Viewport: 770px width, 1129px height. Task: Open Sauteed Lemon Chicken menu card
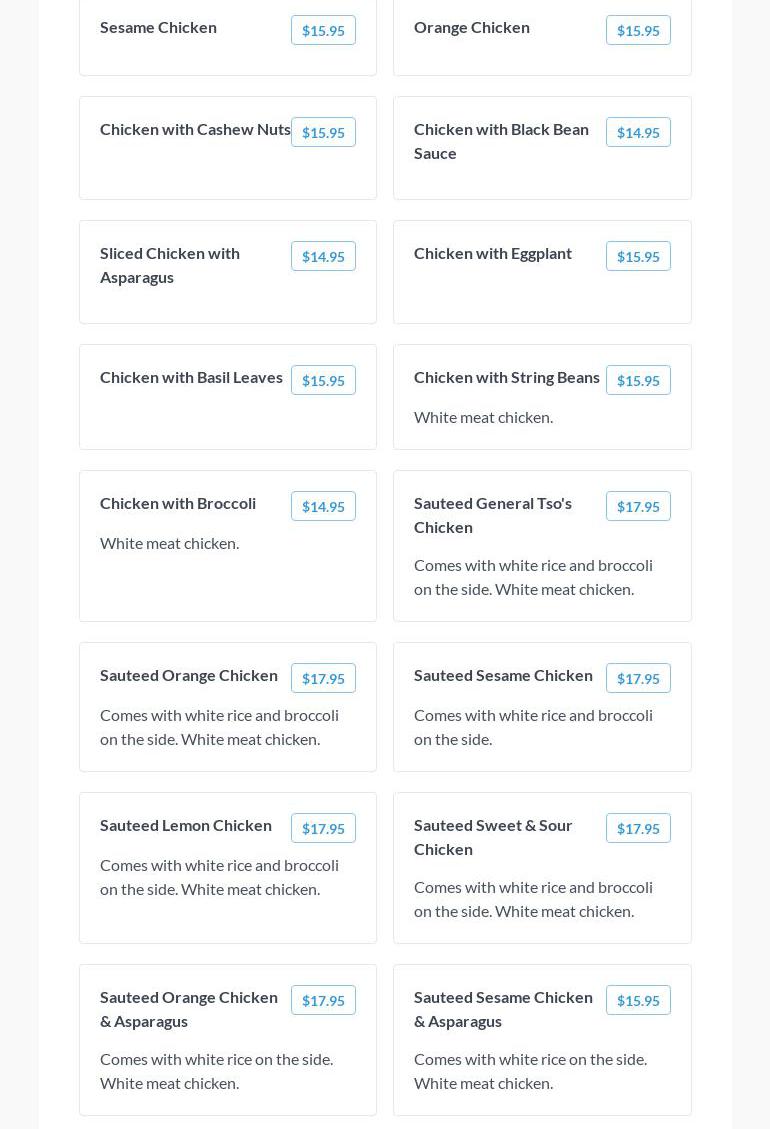(x=186, y=826)
